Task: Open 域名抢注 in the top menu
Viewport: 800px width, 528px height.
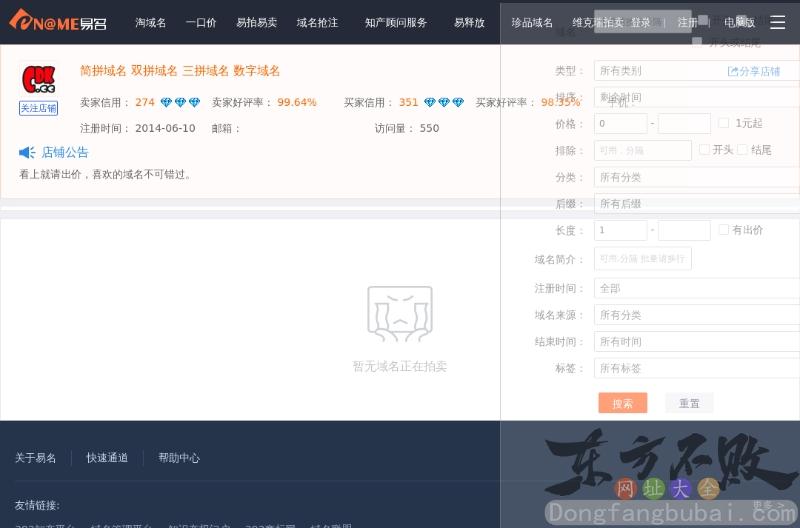Action: point(317,22)
